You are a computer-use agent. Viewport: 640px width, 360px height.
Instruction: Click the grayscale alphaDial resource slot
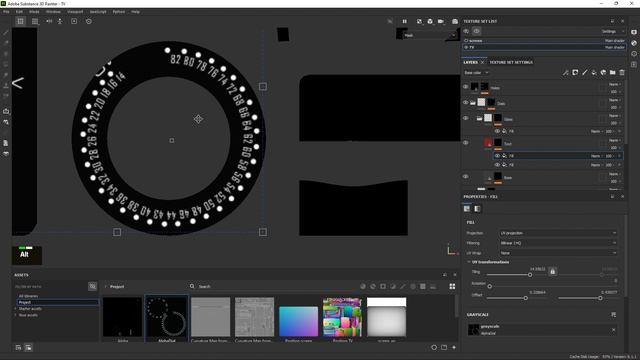tap(541, 330)
